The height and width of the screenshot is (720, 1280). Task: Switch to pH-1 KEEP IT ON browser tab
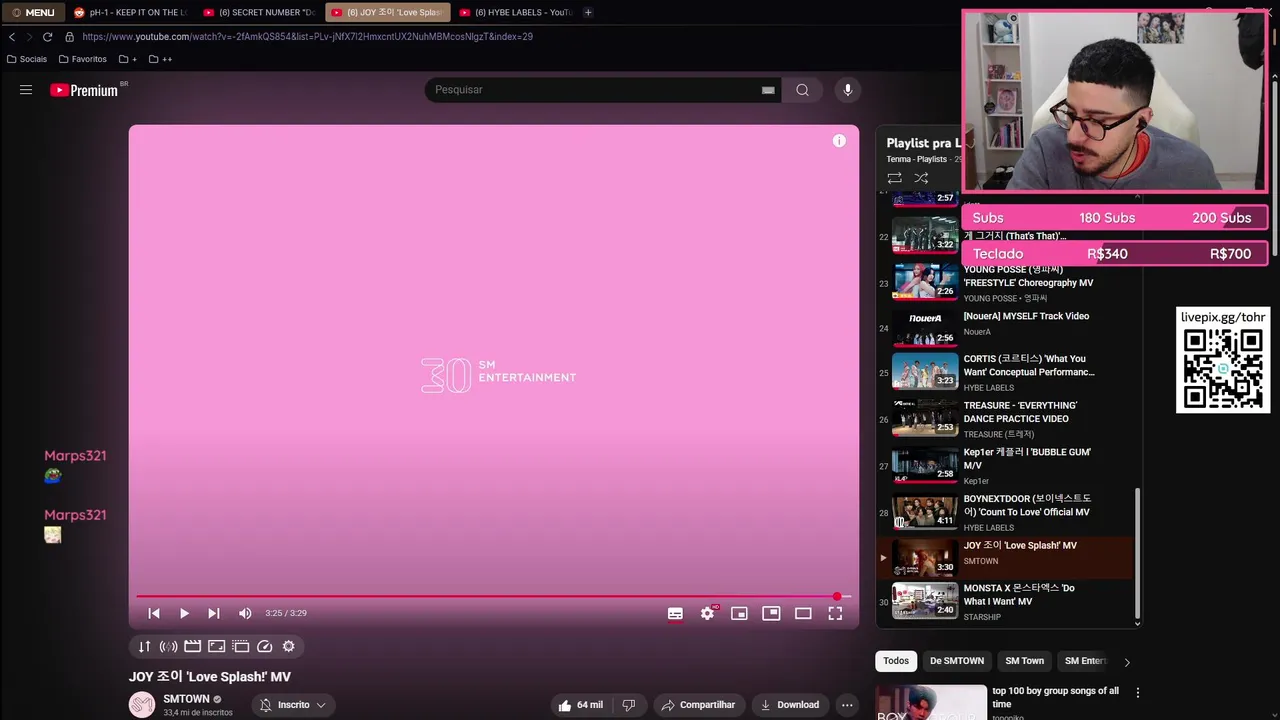click(x=130, y=12)
